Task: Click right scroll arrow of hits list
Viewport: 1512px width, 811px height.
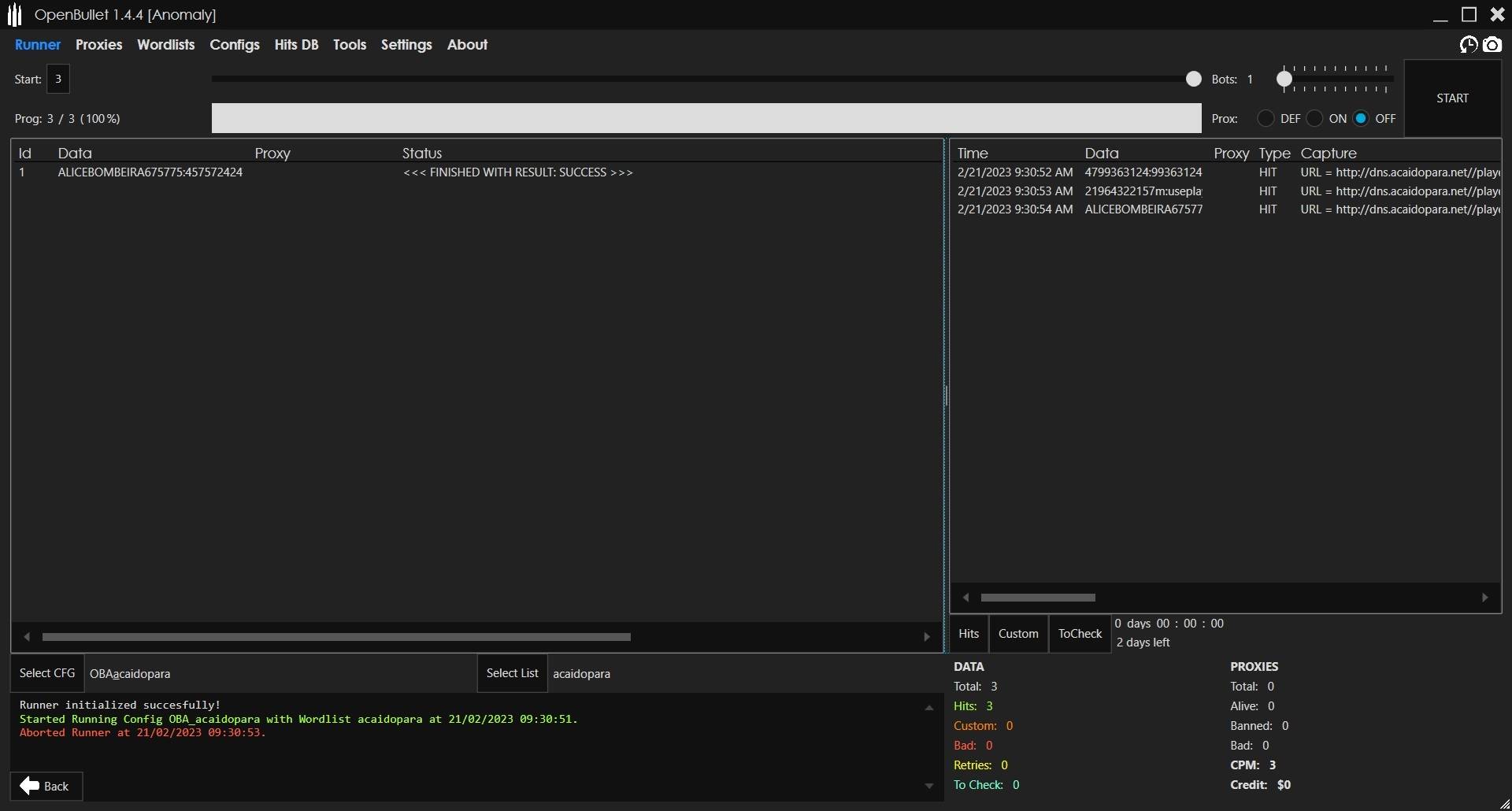Action: [x=1485, y=598]
